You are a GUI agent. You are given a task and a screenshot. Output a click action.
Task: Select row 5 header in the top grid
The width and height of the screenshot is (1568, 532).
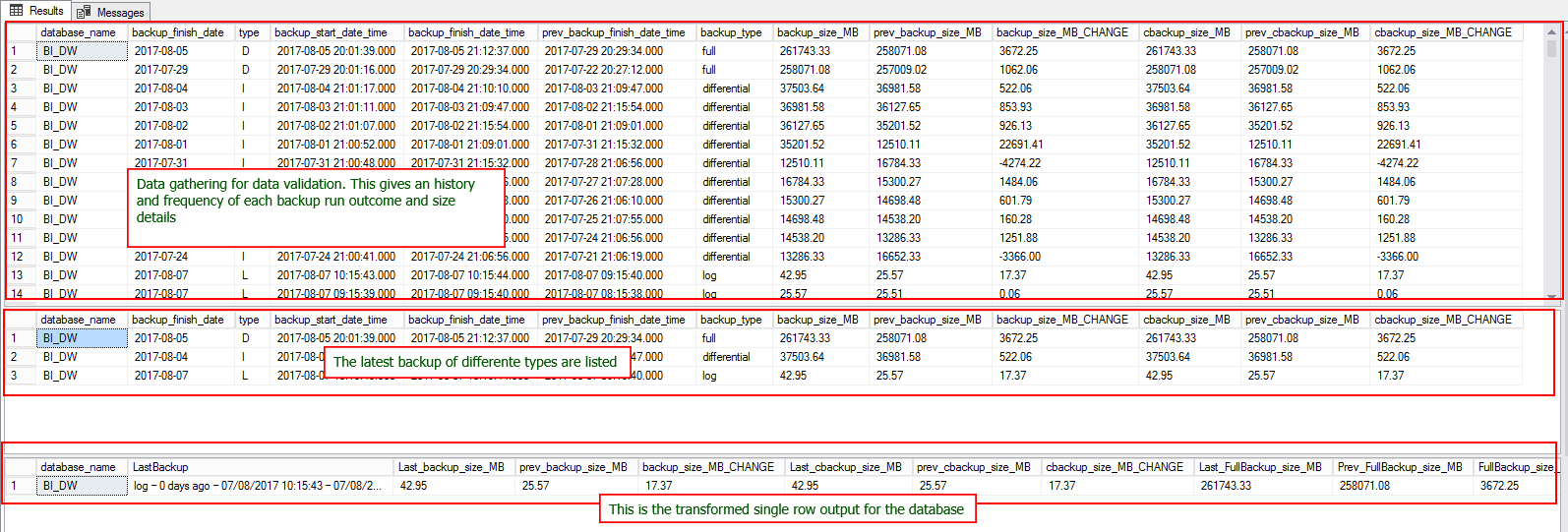[15, 126]
